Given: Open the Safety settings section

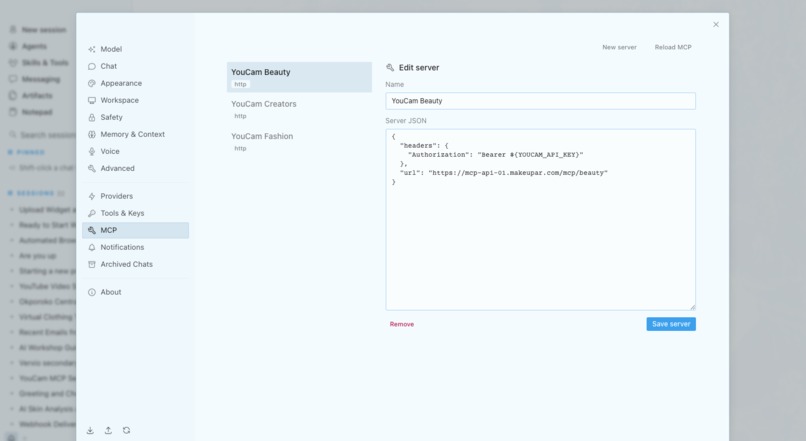Looking at the screenshot, I should (135, 117).
